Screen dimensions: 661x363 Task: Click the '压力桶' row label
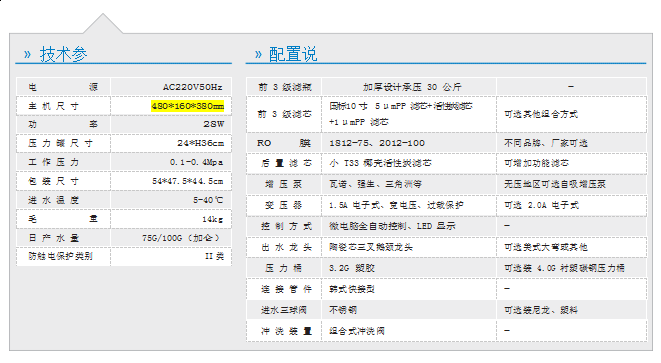pyautogui.click(x=283, y=268)
